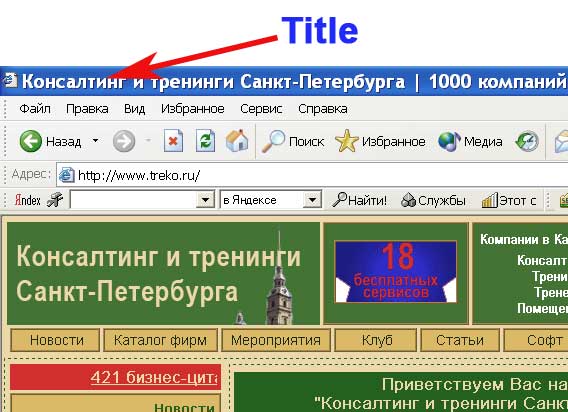Click the green Back arrow icon
The width and height of the screenshot is (568, 412).
click(30, 141)
